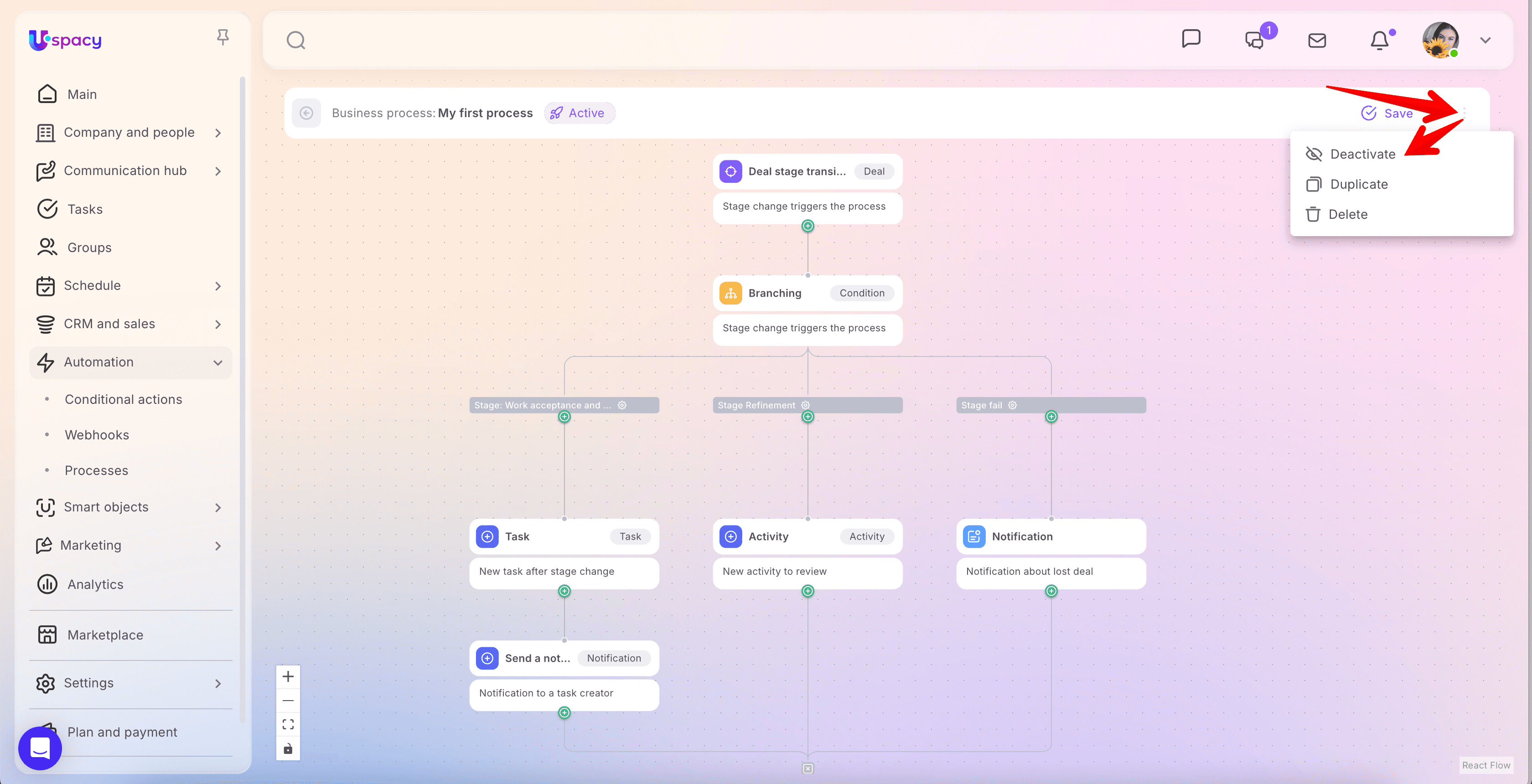The width and height of the screenshot is (1532, 784).
Task: Click the back arrow next to Business process
Action: click(306, 113)
